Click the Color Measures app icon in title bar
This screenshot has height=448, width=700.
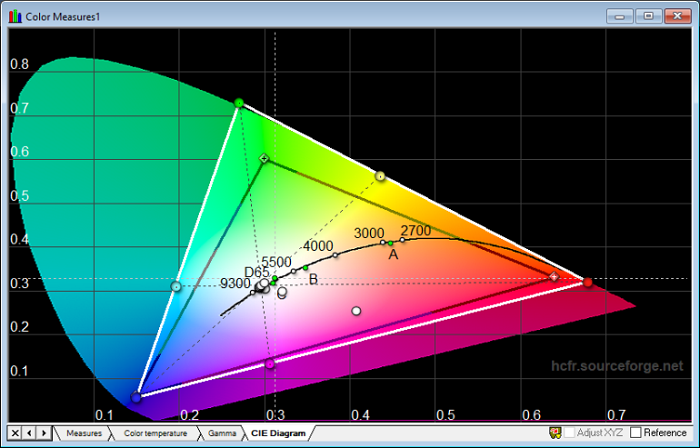[12, 15]
